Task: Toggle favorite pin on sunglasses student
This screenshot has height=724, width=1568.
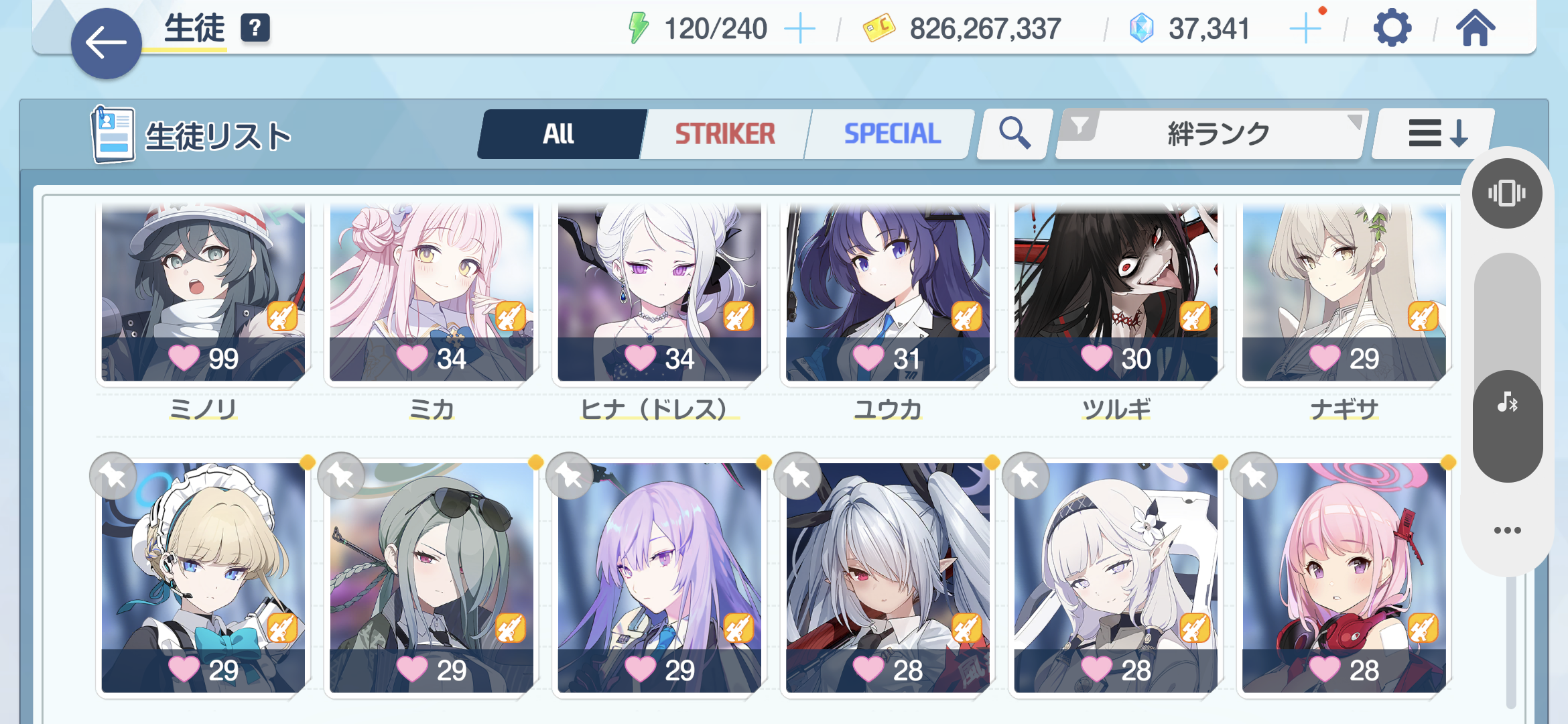Action: tap(342, 477)
